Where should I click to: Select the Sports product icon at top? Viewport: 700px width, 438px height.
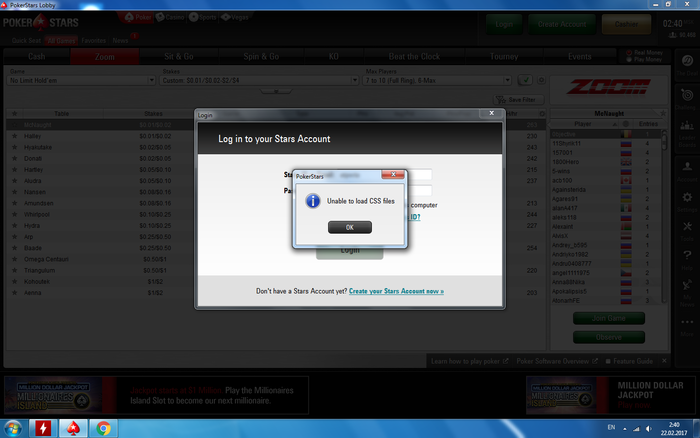coord(203,17)
